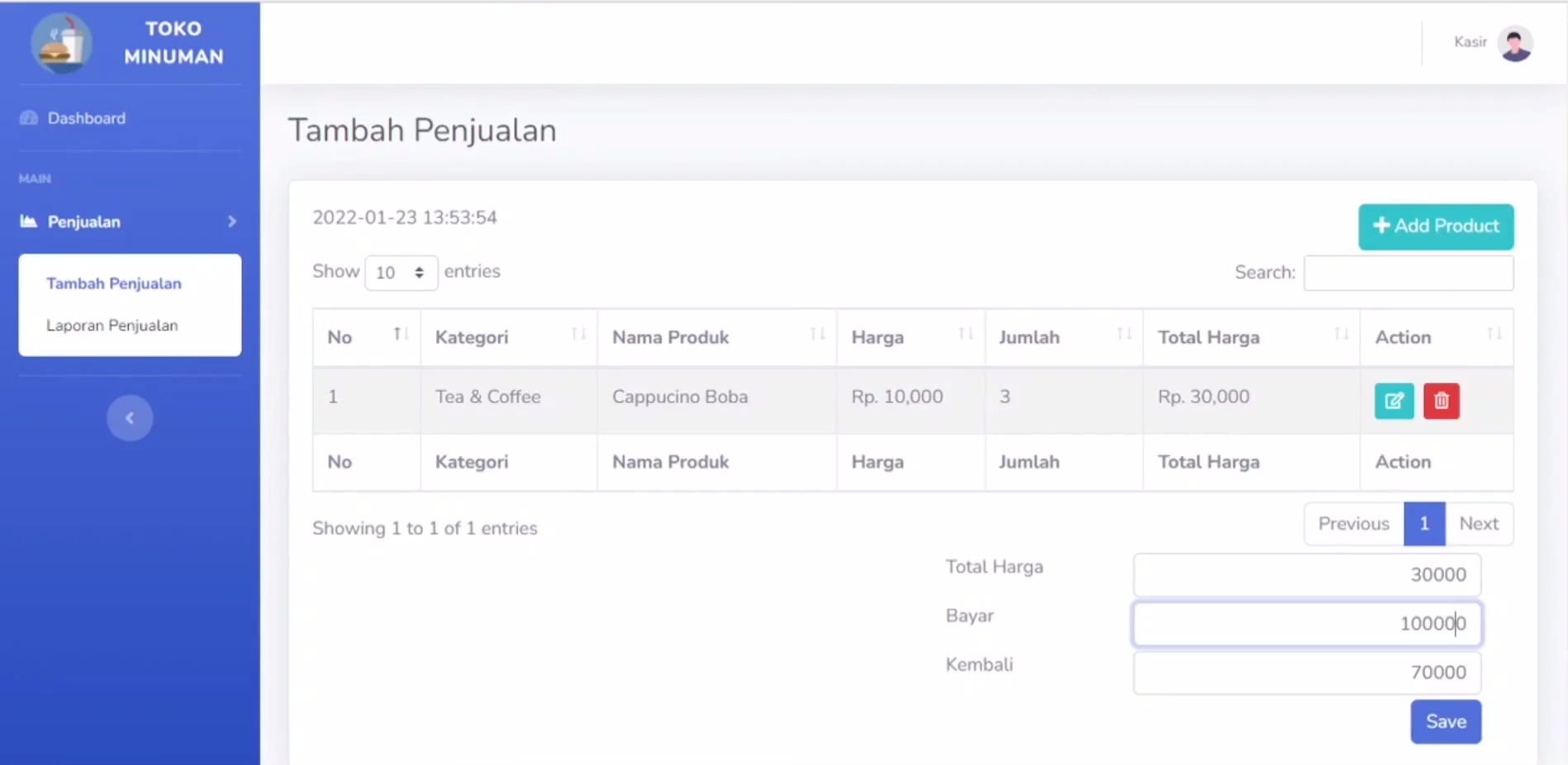Viewport: 1568px width, 765px height.
Task: Click the Toko Minuman logo icon
Action: (x=62, y=44)
